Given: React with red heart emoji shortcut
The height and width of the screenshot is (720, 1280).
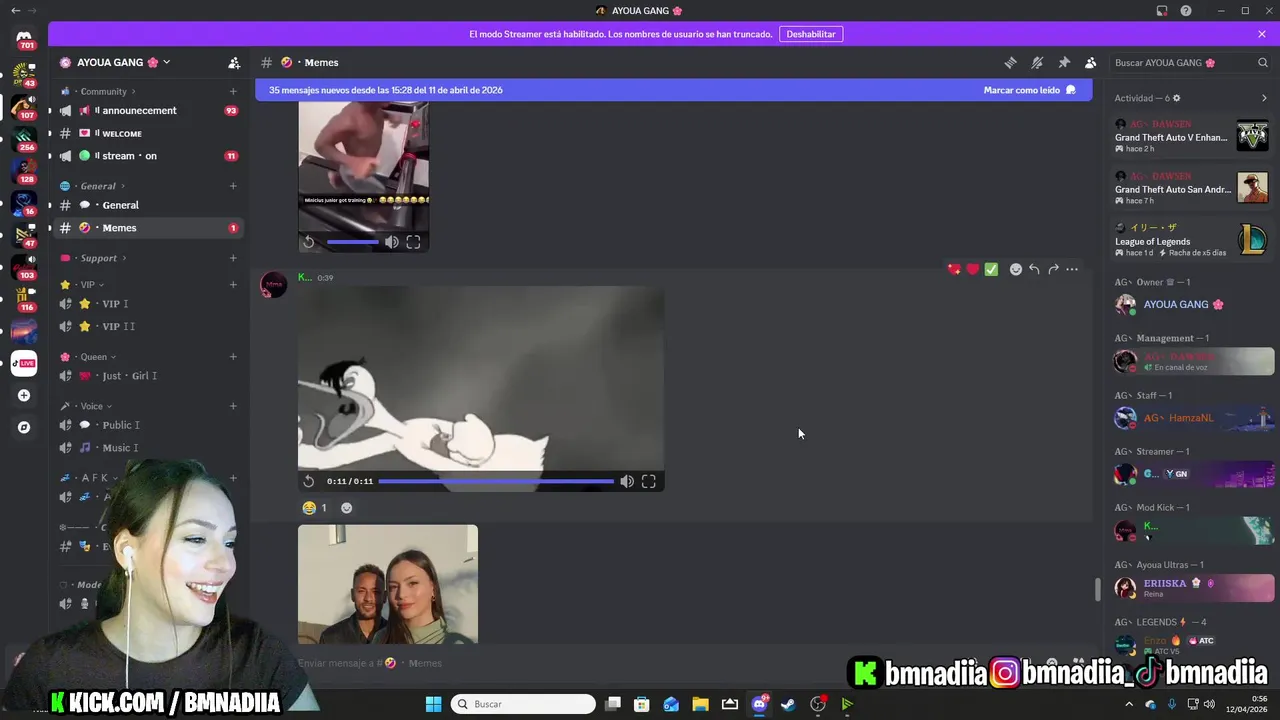Looking at the screenshot, I should click(x=972, y=269).
